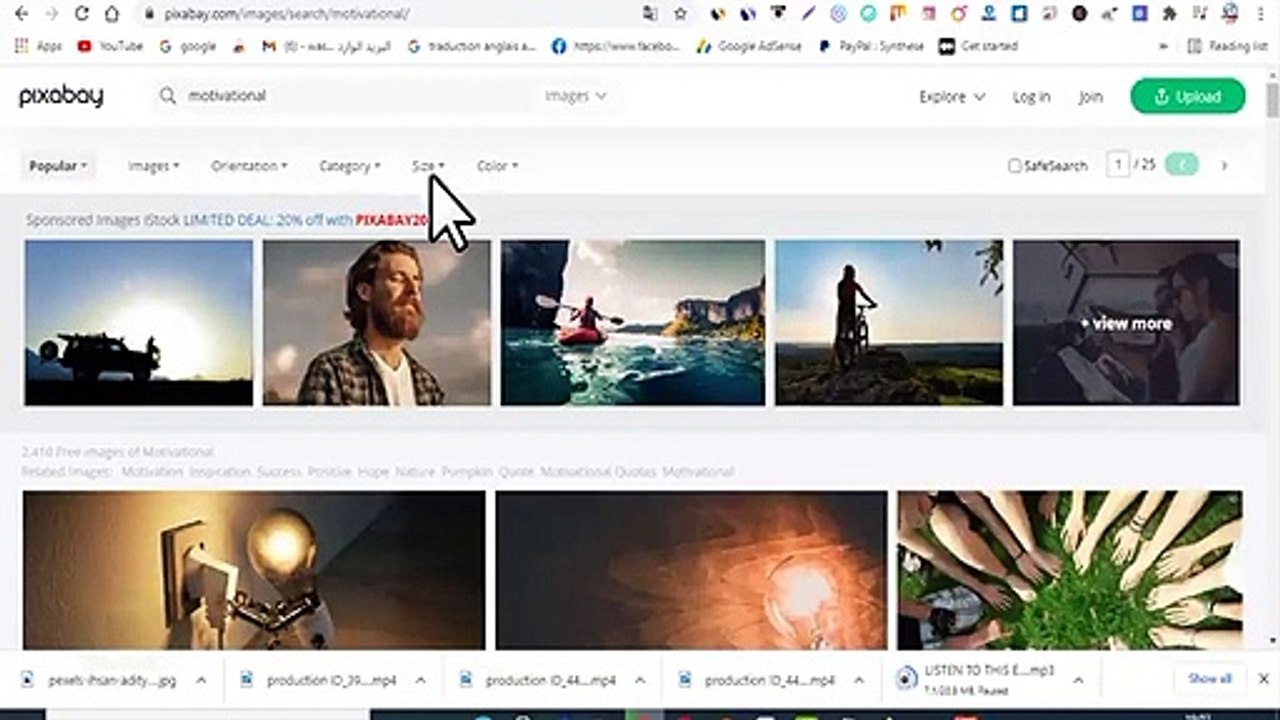Click the Motivational Quotes related tag

[598, 472]
